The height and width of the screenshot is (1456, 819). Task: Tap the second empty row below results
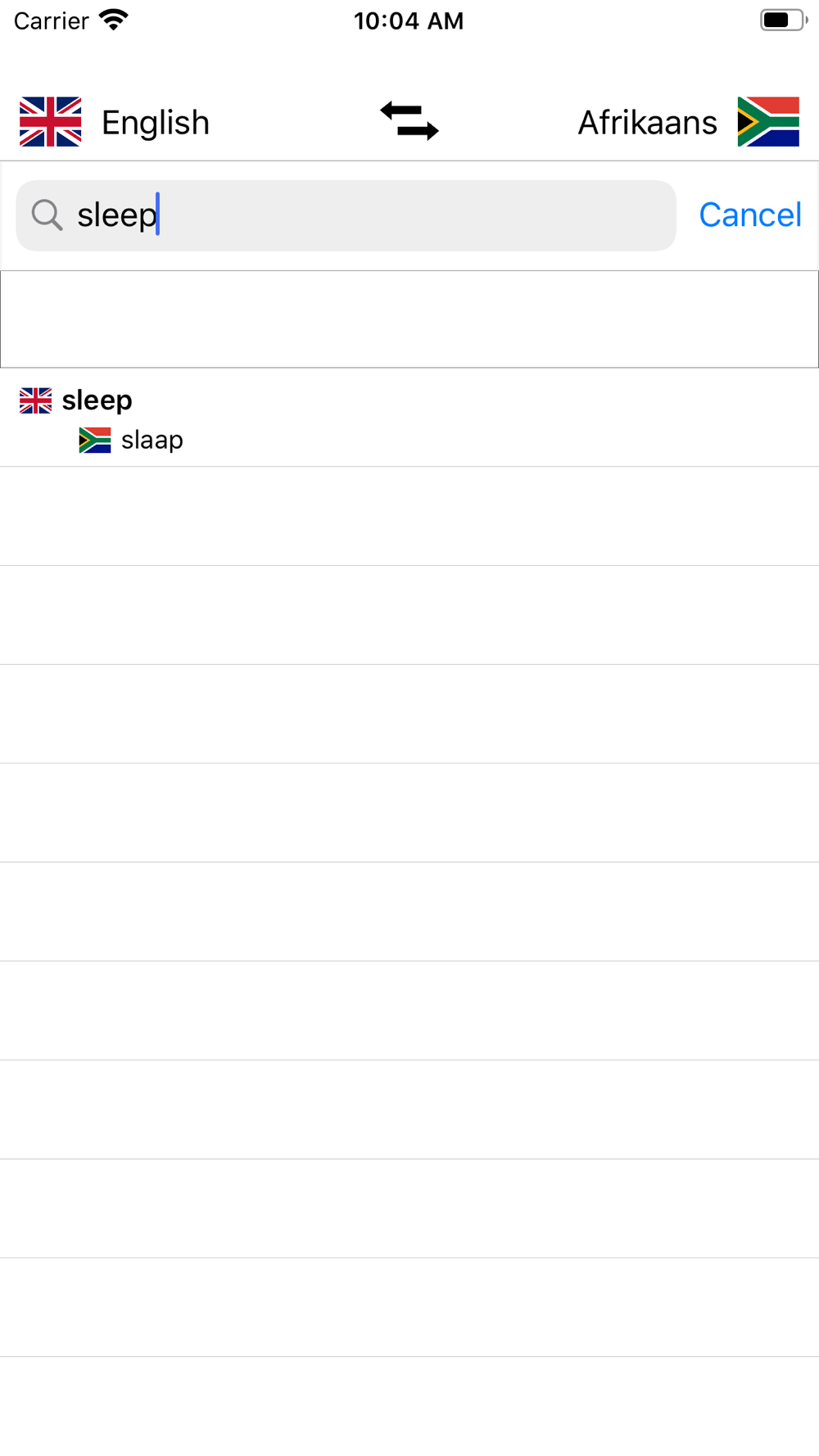point(409,616)
